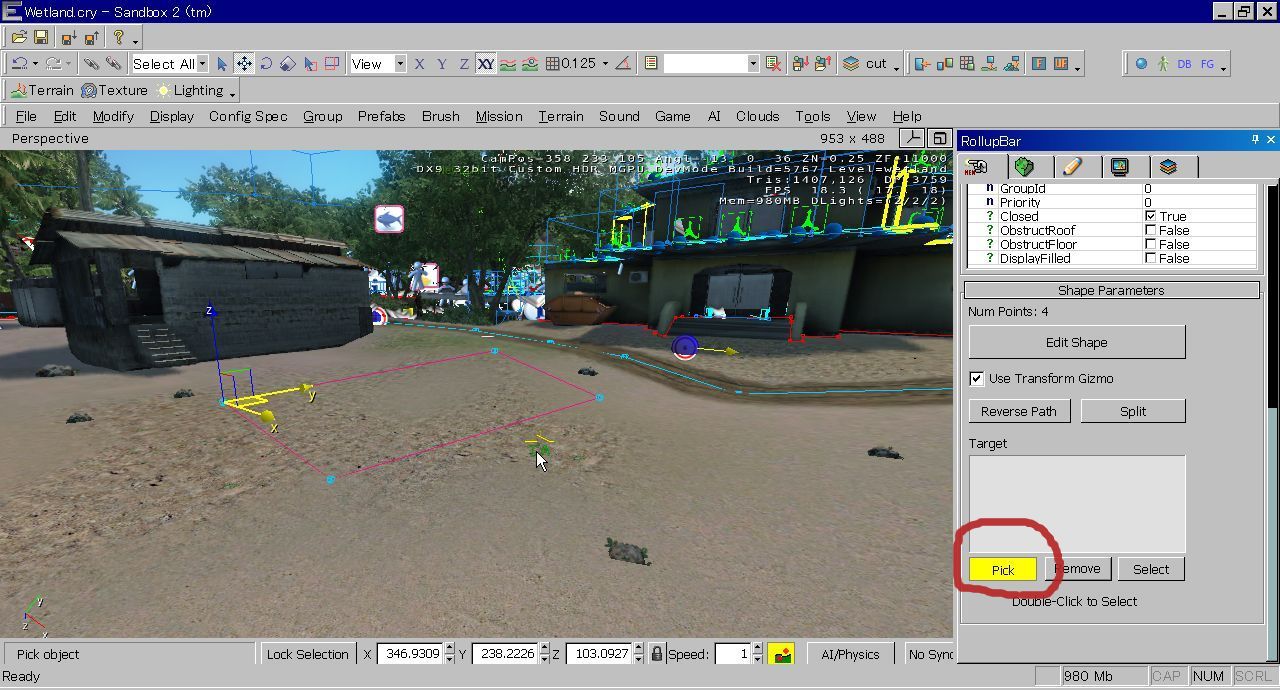Click the Edit Shape button
Viewport: 1280px width, 690px height.
point(1077,342)
